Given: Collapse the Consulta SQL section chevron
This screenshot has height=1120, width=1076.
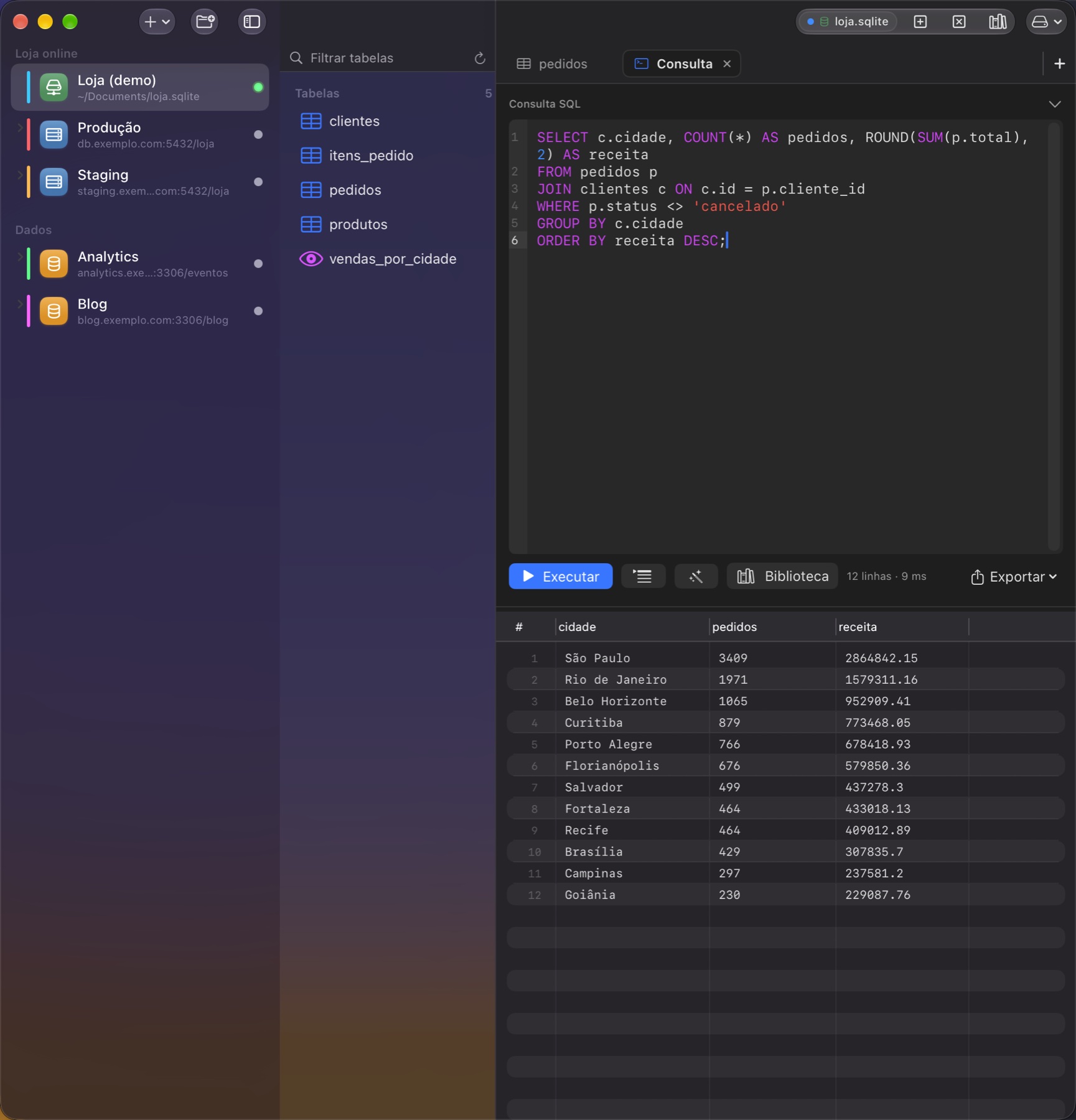Looking at the screenshot, I should coord(1055,104).
